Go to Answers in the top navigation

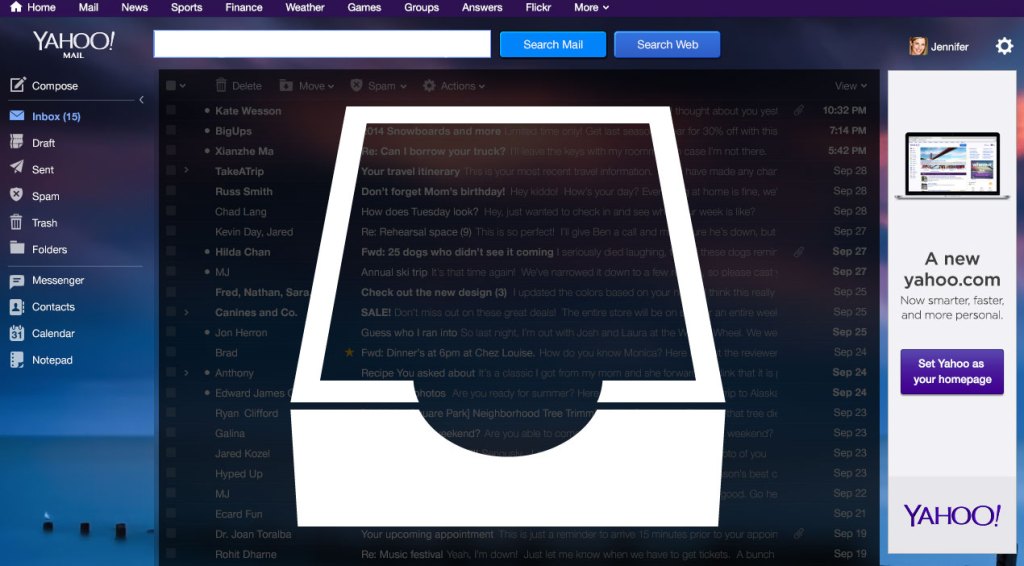pyautogui.click(x=482, y=7)
